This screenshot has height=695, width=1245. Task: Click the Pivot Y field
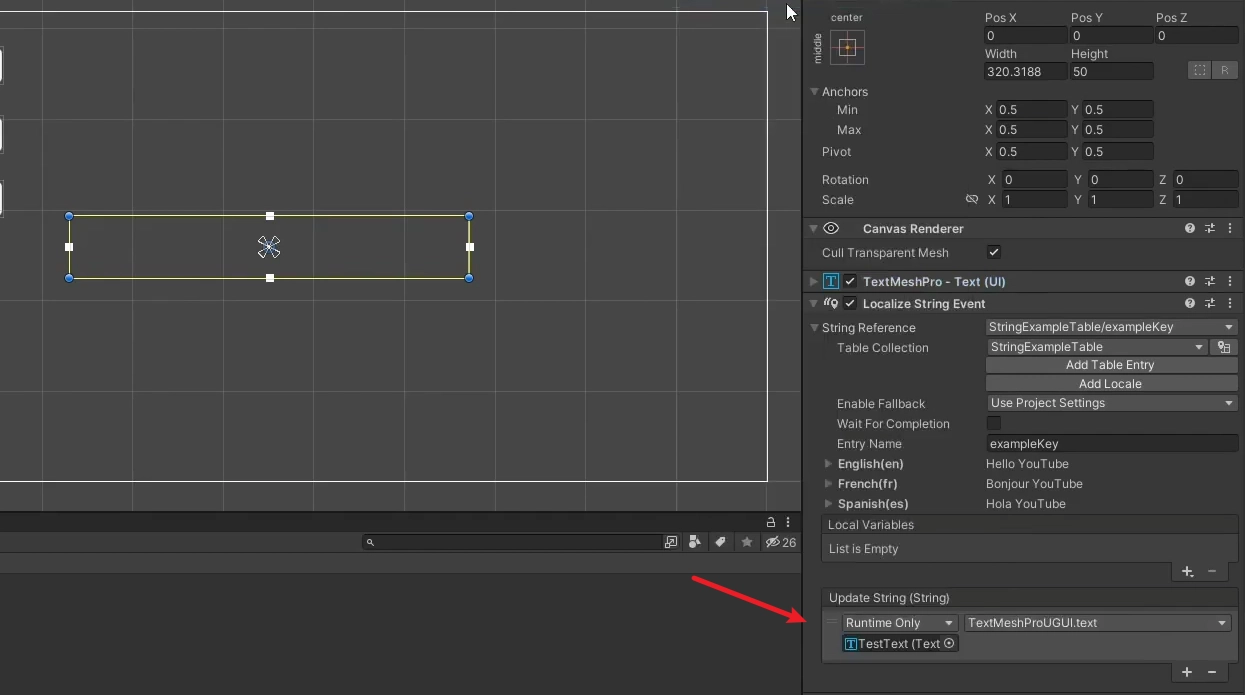tap(1118, 152)
